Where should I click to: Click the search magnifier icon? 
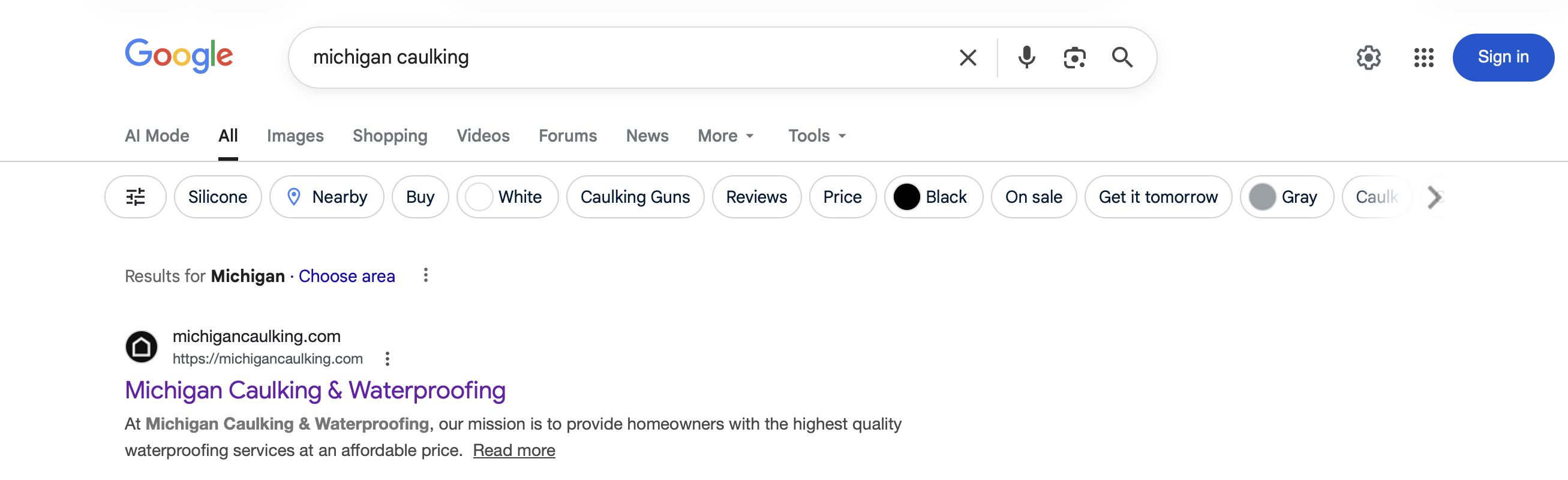pos(1122,57)
